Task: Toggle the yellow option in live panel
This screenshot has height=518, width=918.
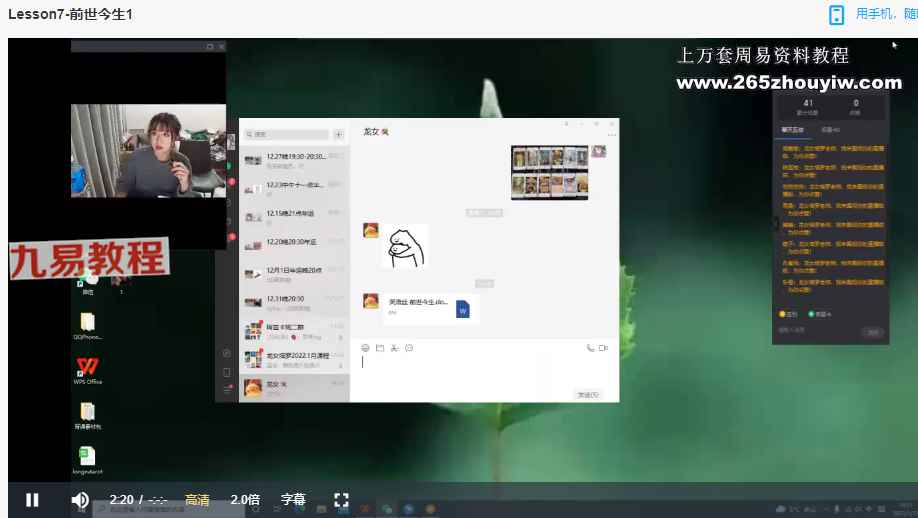Action: coord(788,314)
